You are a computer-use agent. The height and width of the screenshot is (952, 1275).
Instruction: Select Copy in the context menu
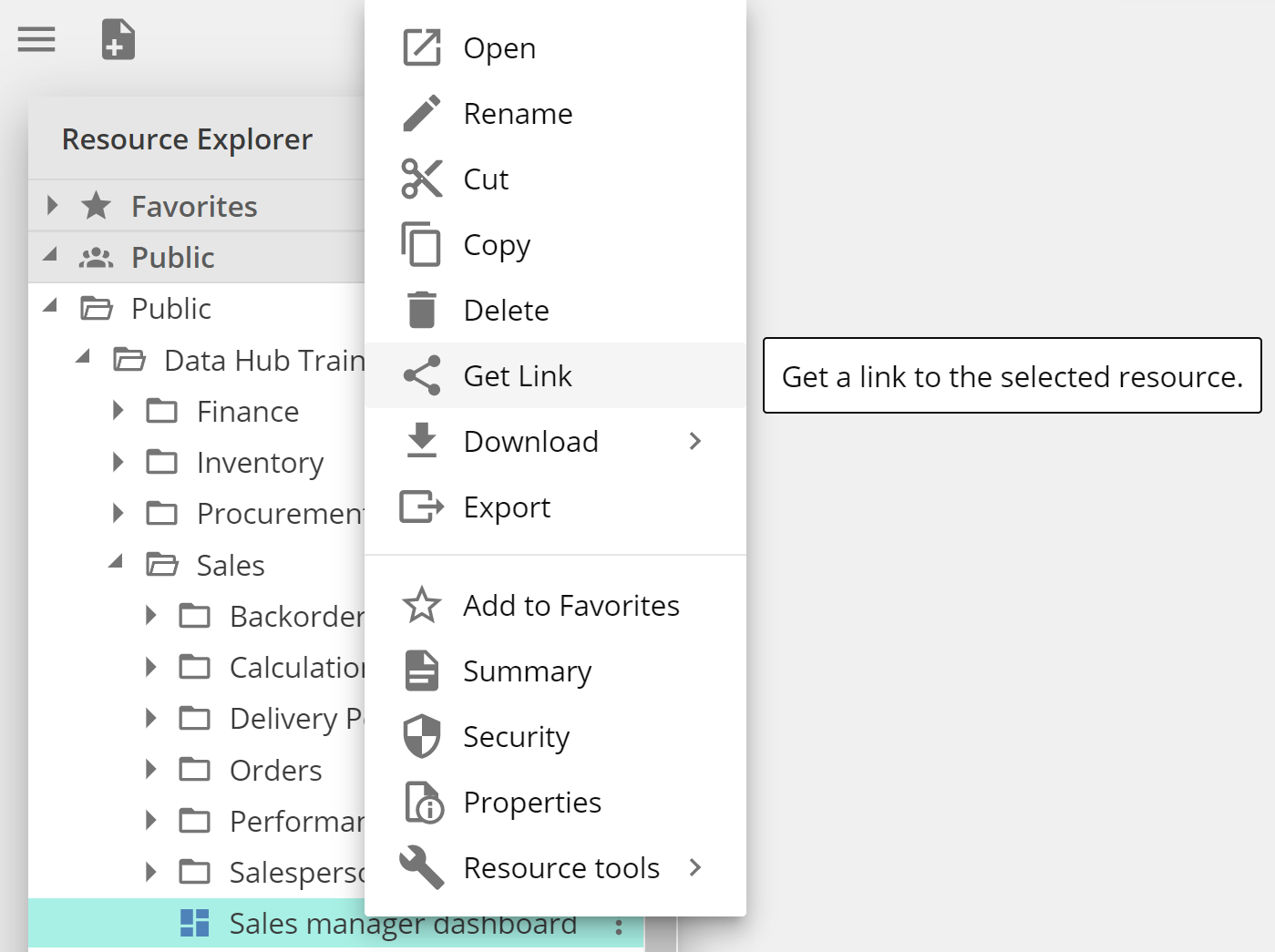[x=555, y=244]
